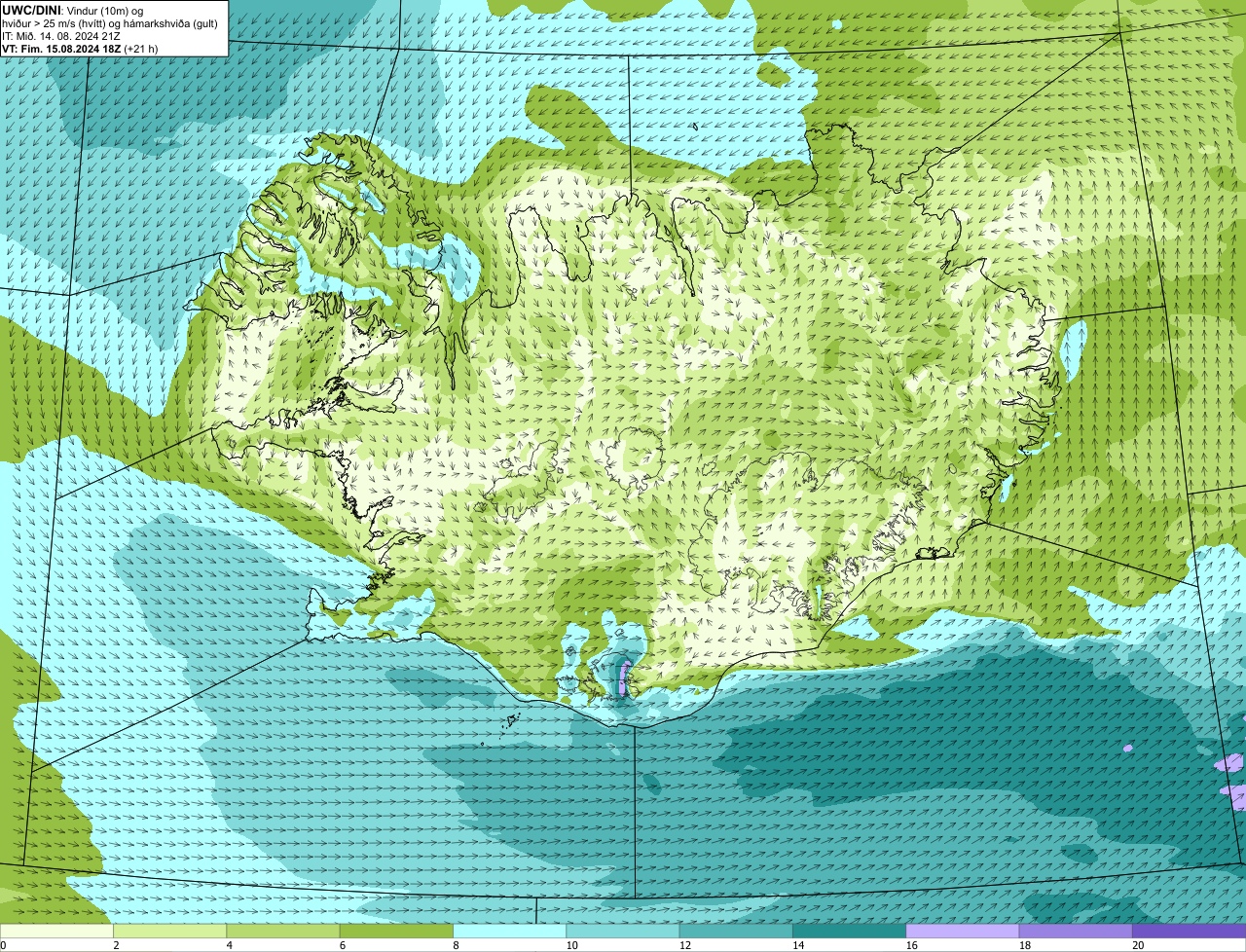Viewport: 1246px width, 952px height.
Task: Click the scale label '4'
Action: point(229,945)
